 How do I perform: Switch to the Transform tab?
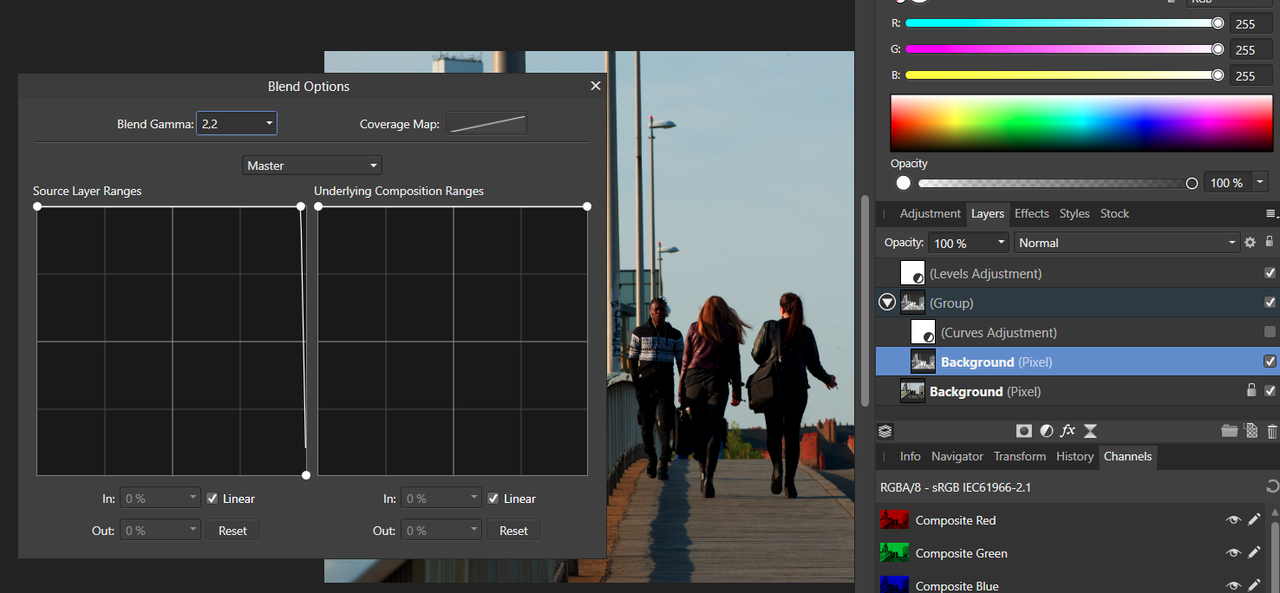tap(1020, 456)
